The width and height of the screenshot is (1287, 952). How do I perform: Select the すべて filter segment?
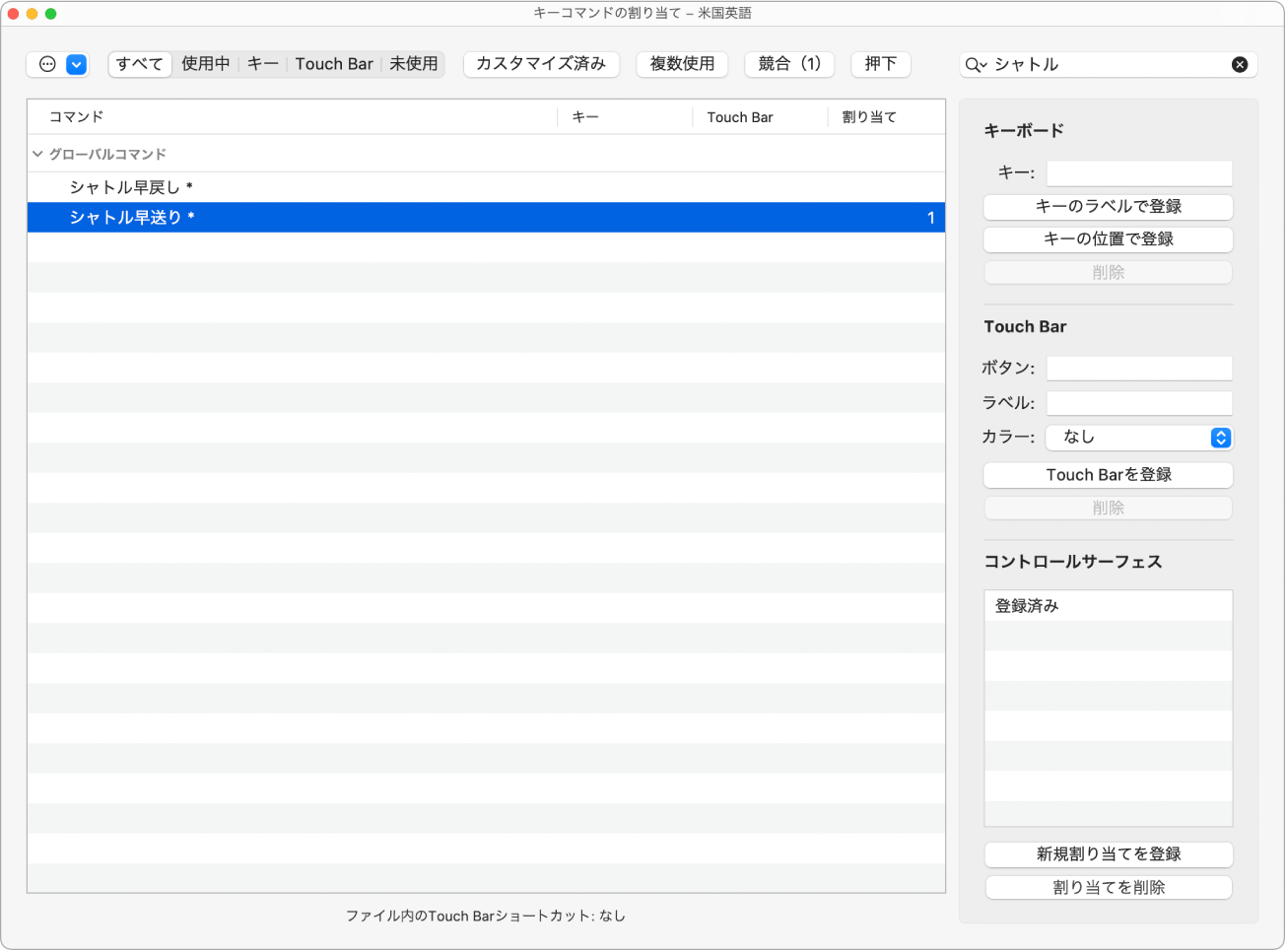point(139,64)
